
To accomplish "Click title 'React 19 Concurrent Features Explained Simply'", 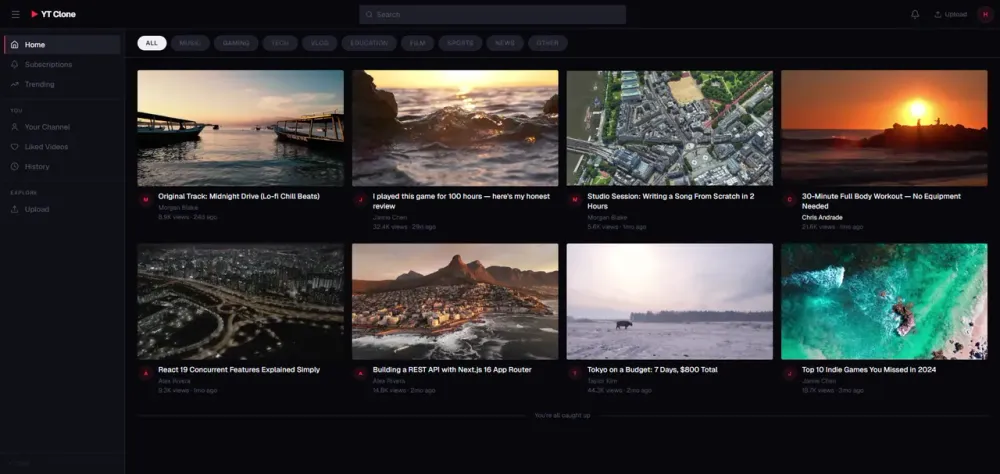I will 239,369.
